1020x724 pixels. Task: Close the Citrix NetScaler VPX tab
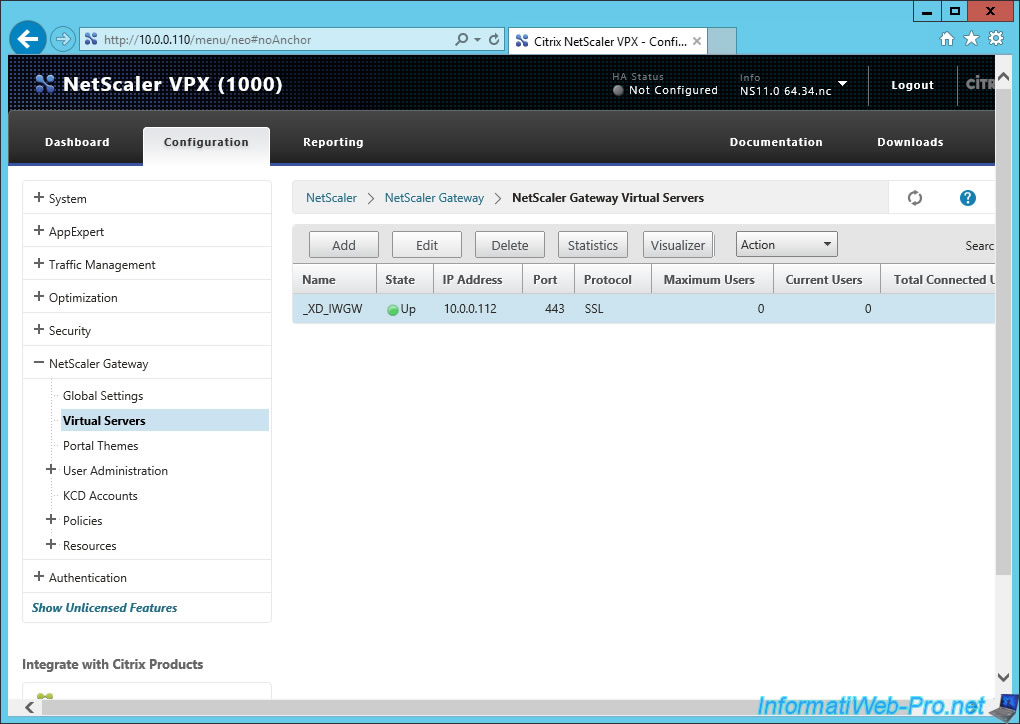(697, 41)
